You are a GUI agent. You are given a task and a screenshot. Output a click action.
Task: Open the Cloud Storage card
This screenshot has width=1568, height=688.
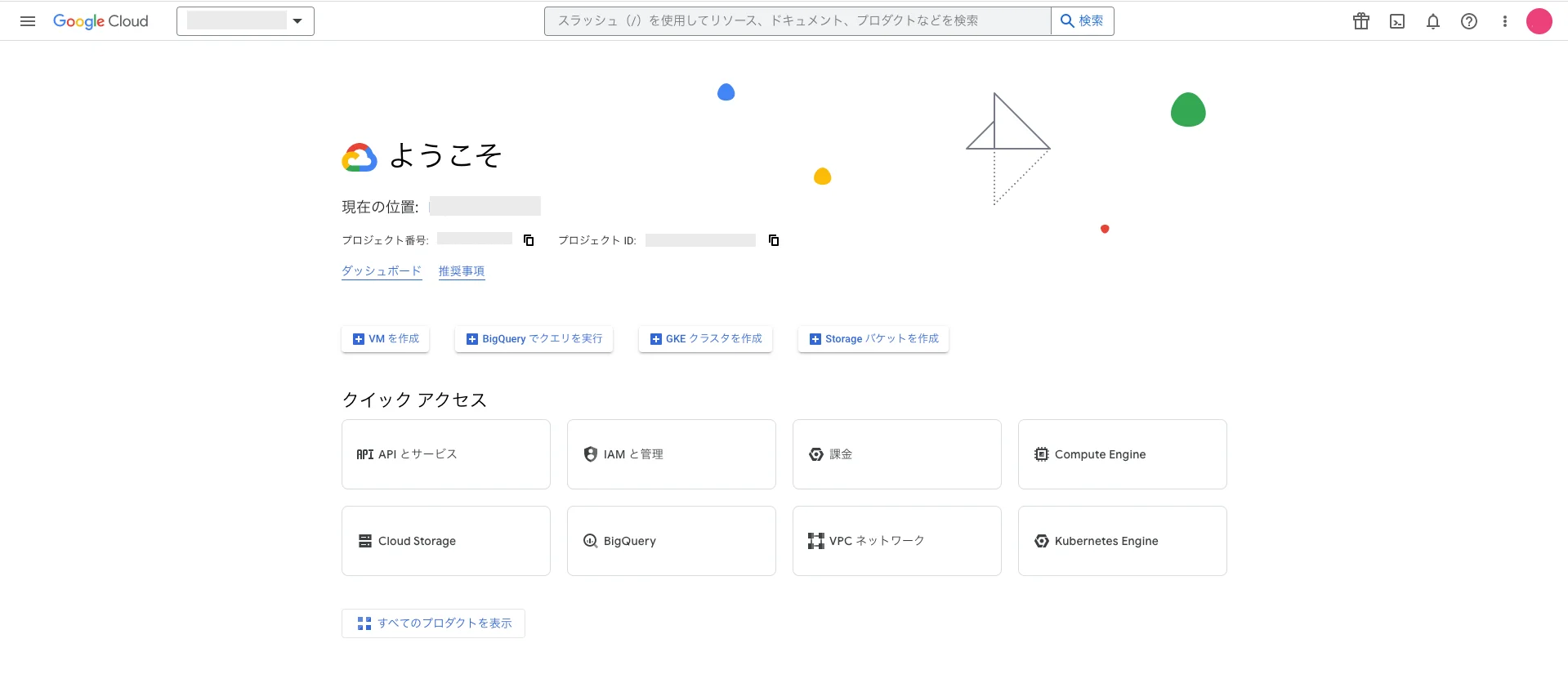click(x=446, y=541)
